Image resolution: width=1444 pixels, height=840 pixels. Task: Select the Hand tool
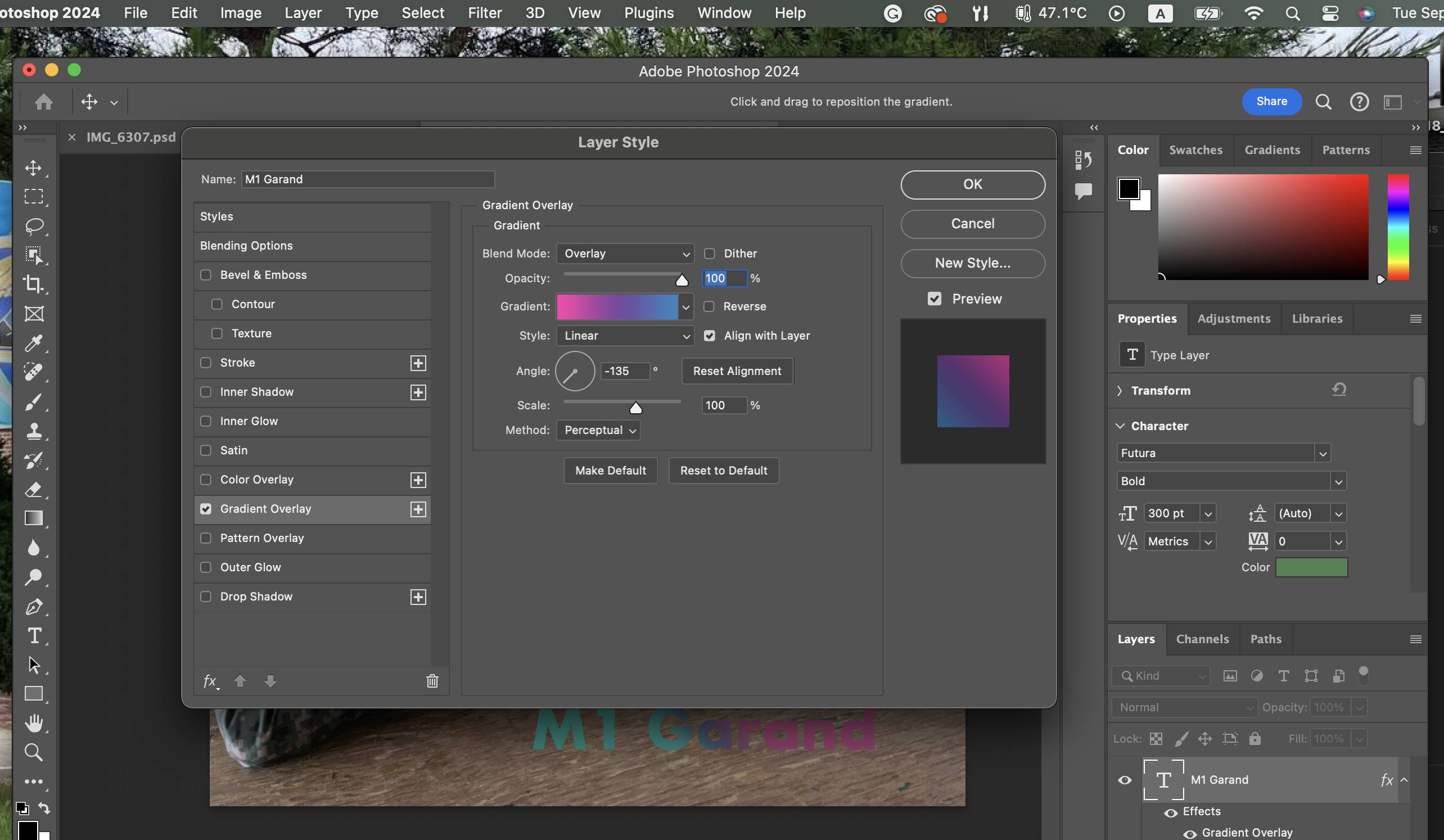coord(34,723)
